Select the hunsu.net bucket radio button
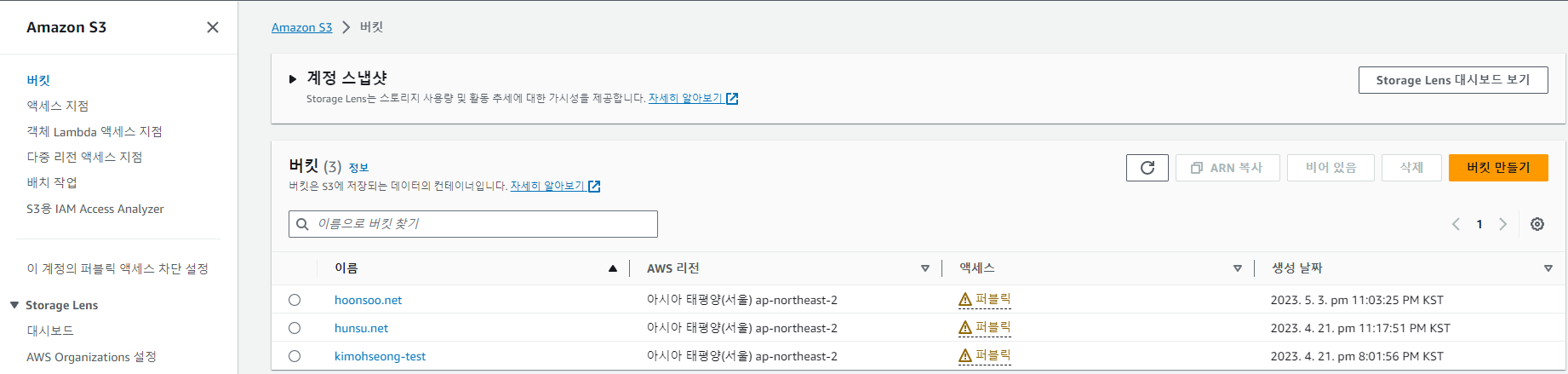Viewport: 1568px width, 374px height. (x=295, y=328)
